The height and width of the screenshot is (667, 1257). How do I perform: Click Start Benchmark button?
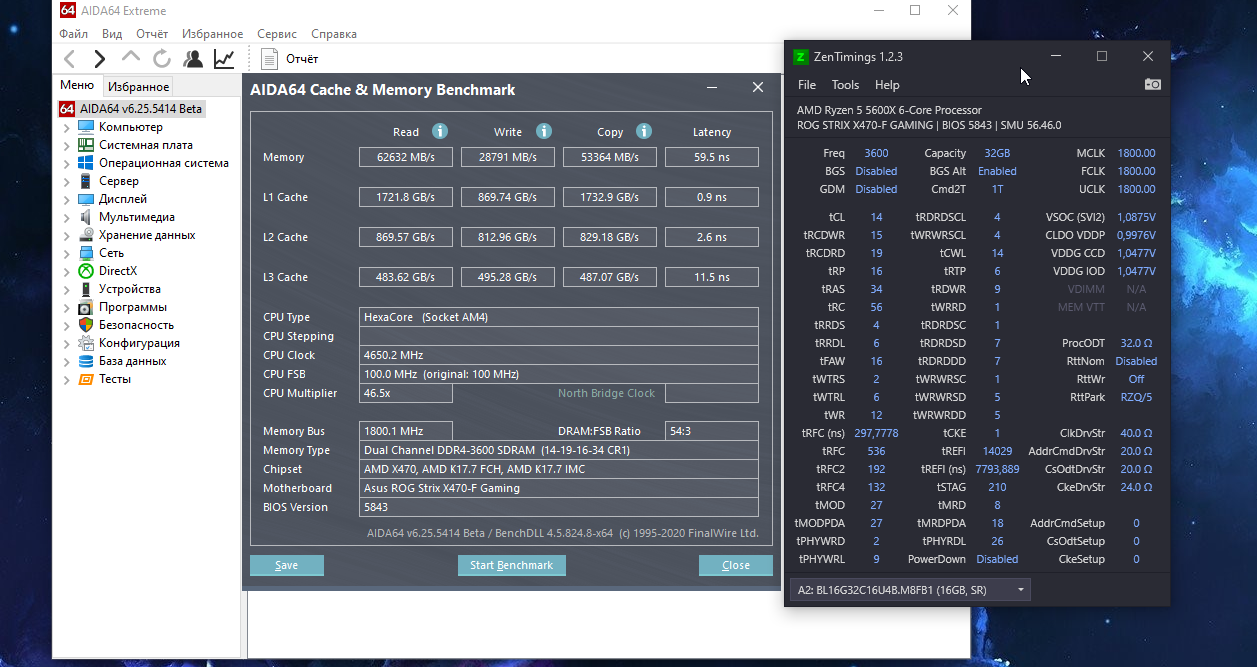click(511, 565)
